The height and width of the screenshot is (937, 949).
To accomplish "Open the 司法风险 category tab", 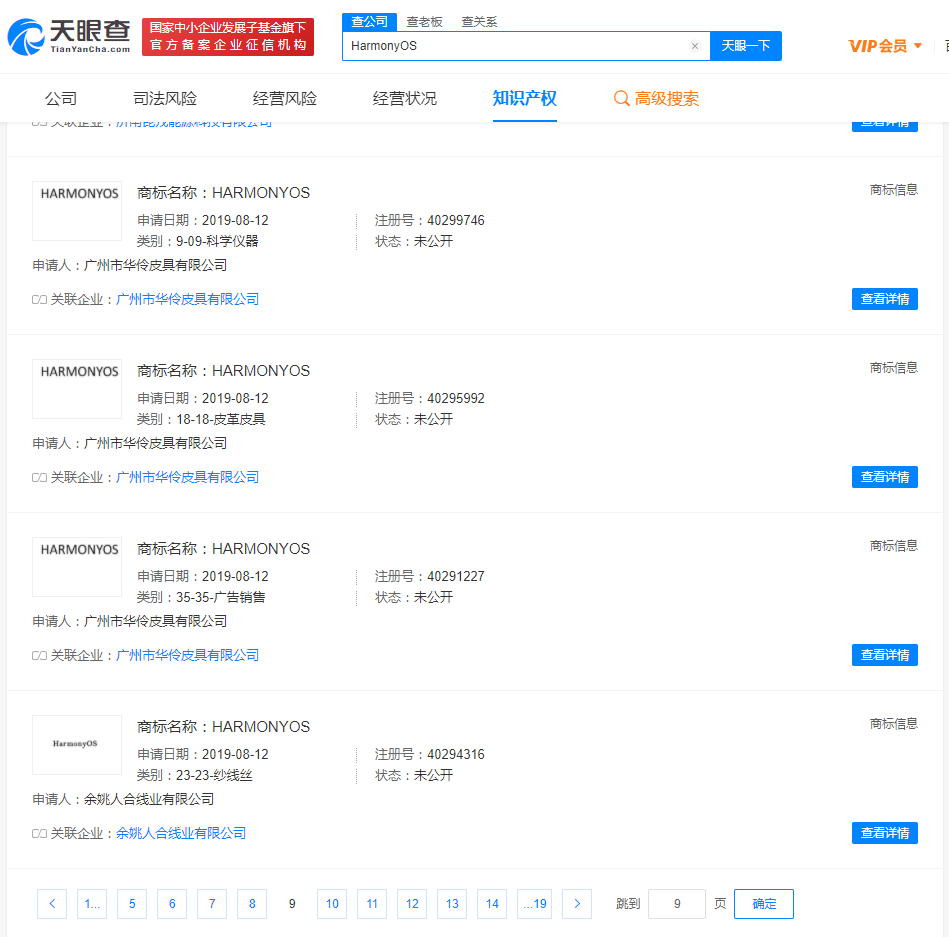I will (x=165, y=98).
